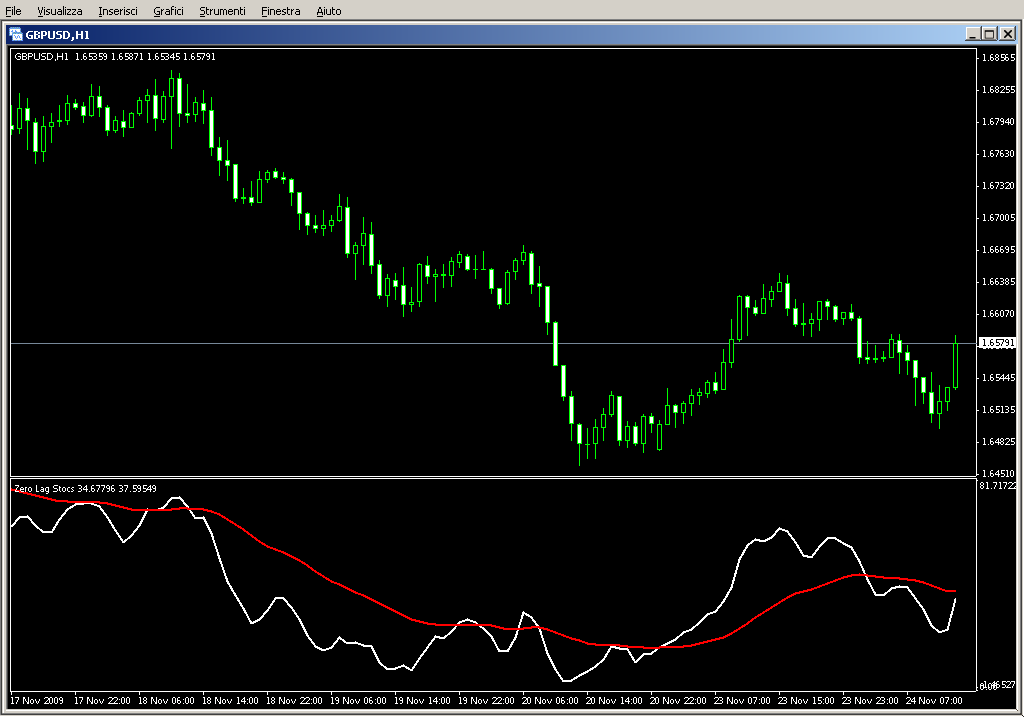The width and height of the screenshot is (1024, 717).
Task: Click the 24 Nov 07:00 time label
Action: (934, 700)
